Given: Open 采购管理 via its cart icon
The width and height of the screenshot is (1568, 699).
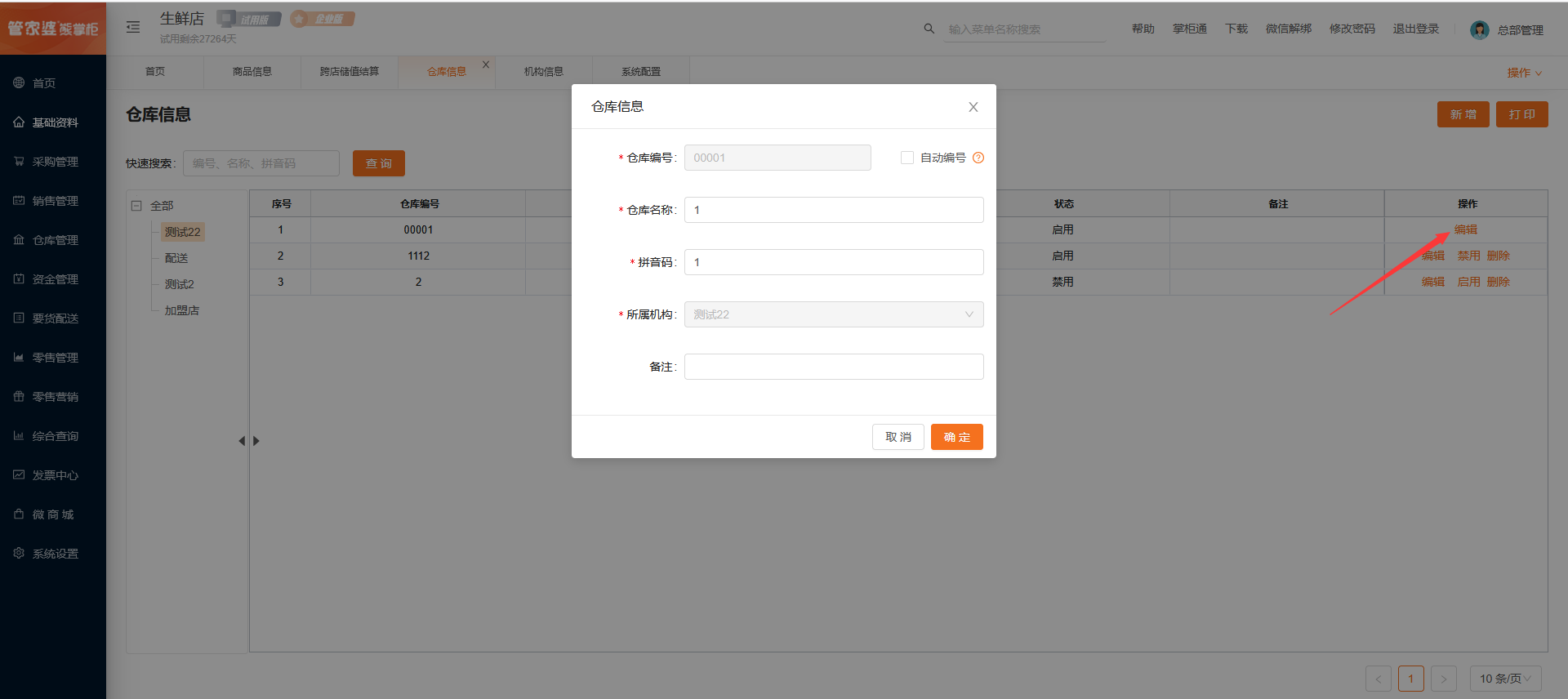Looking at the screenshot, I should pyautogui.click(x=19, y=161).
